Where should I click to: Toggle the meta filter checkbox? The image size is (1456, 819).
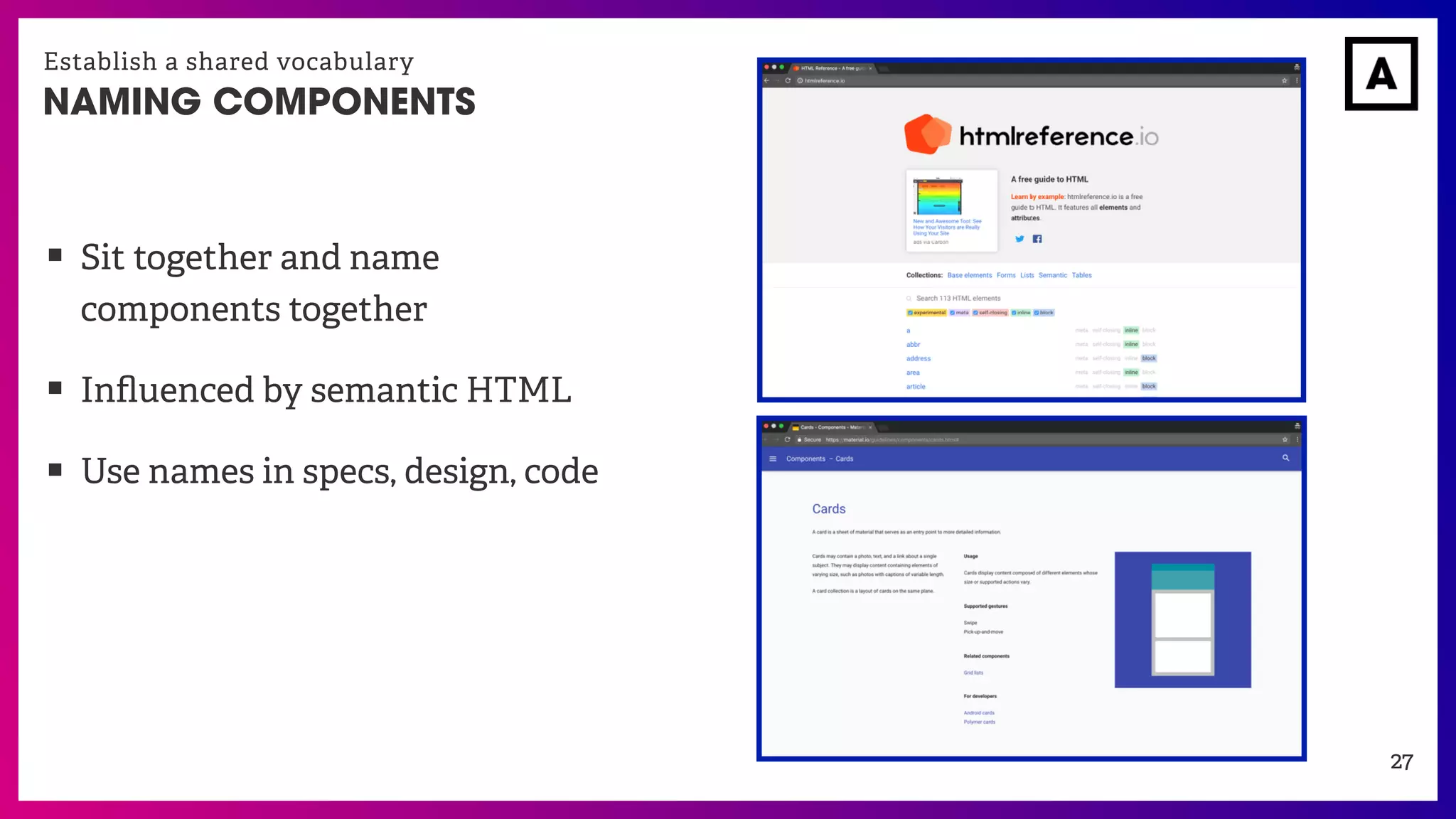point(953,313)
